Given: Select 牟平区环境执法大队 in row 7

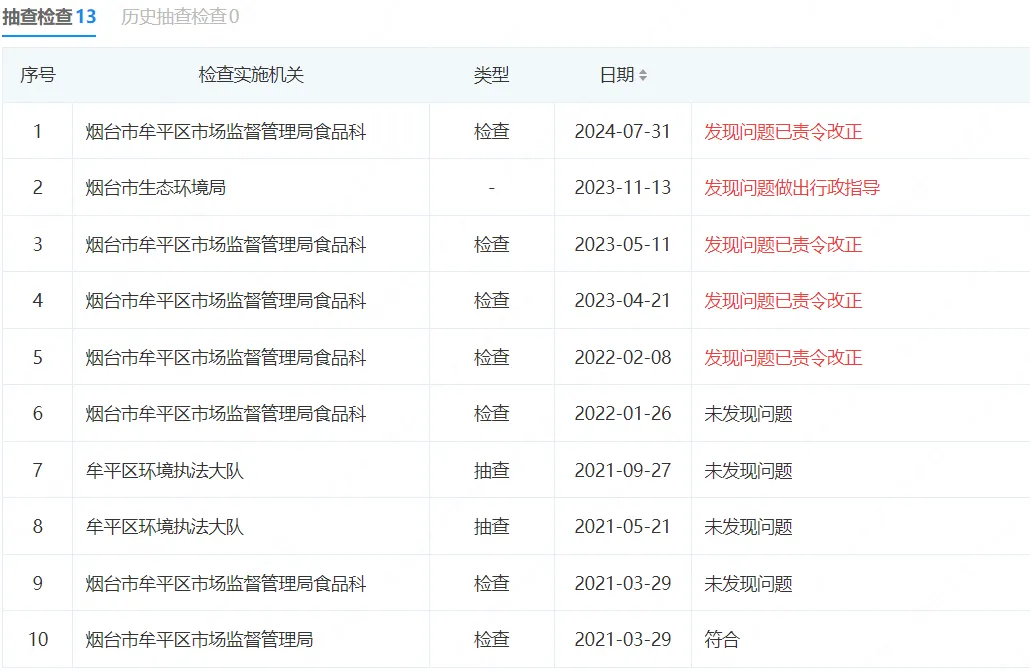Looking at the screenshot, I should (165, 470).
